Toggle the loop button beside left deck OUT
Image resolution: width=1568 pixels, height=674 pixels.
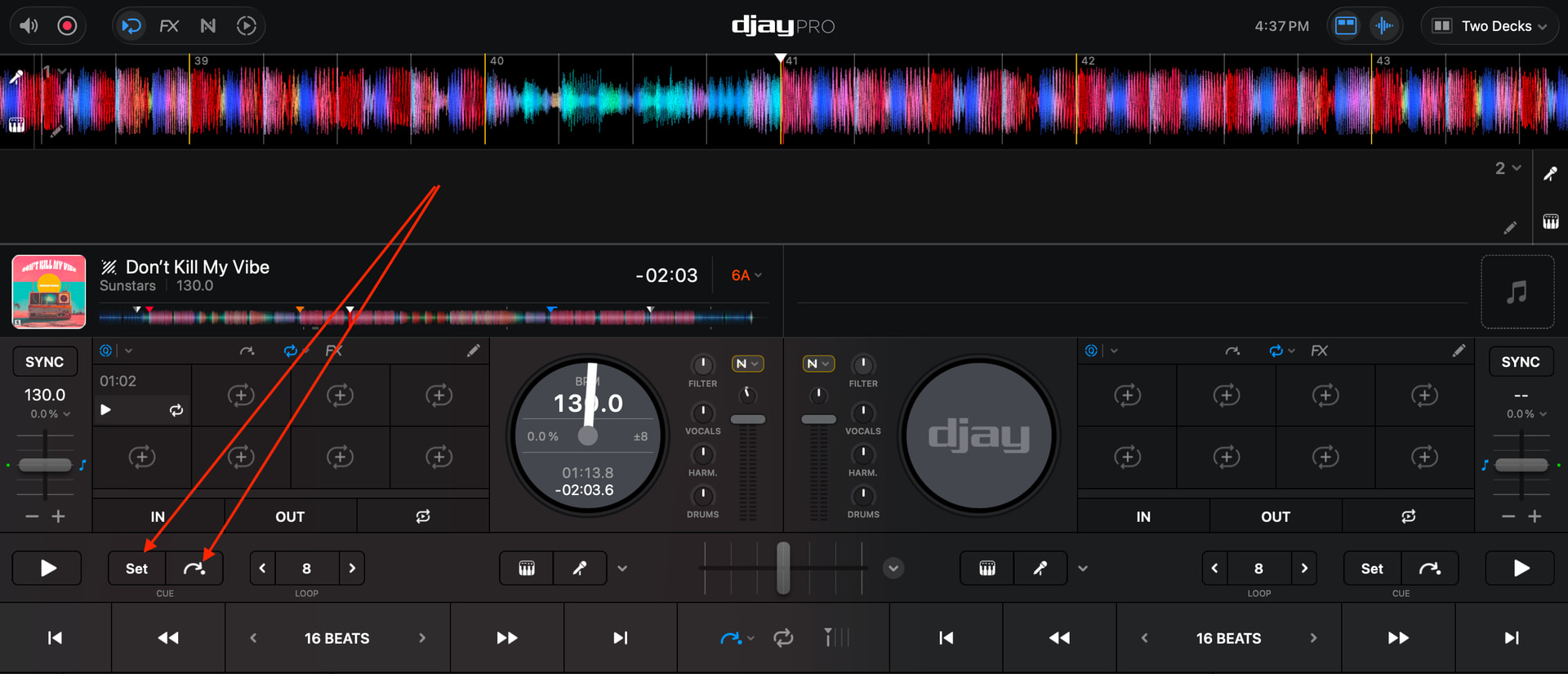422,516
